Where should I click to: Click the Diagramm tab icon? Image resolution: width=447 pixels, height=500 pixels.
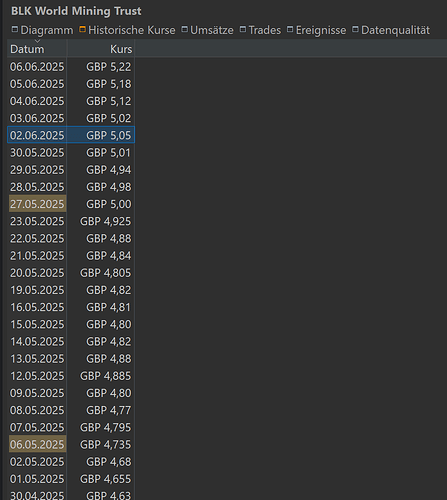(15, 30)
